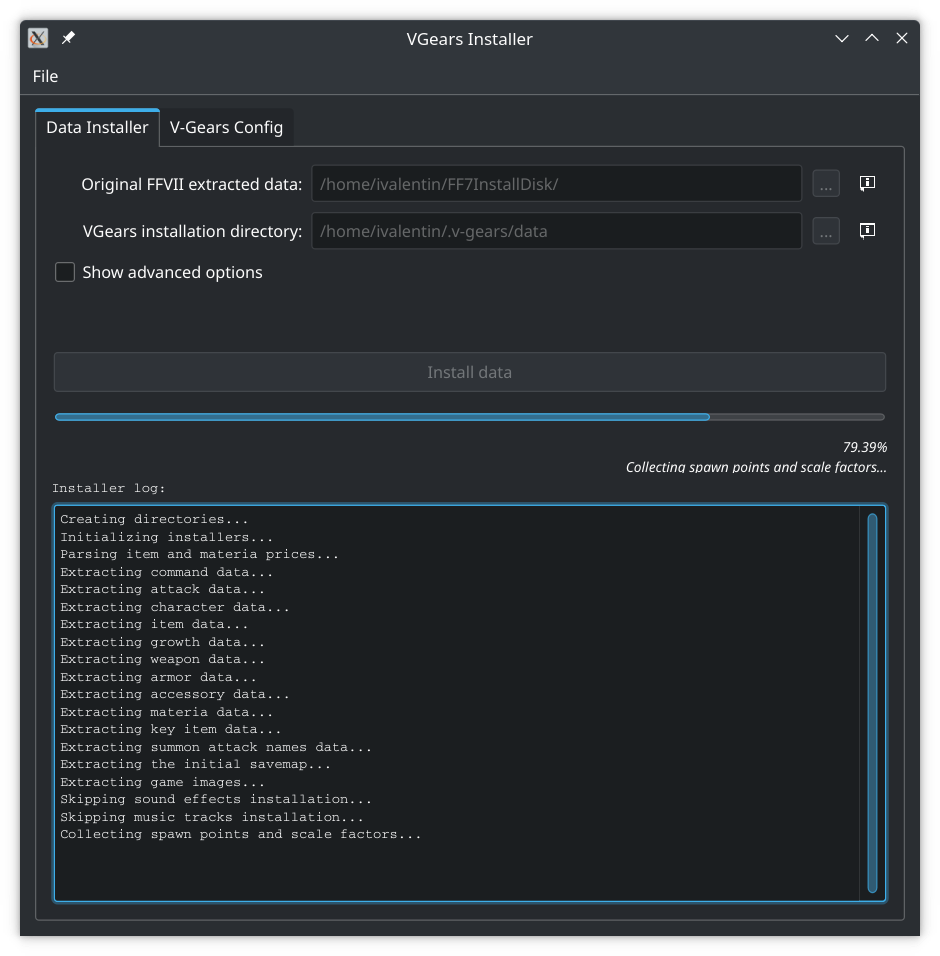Click log line 'Extracting command data...'
This screenshot has height=956, width=940.
tap(166, 572)
